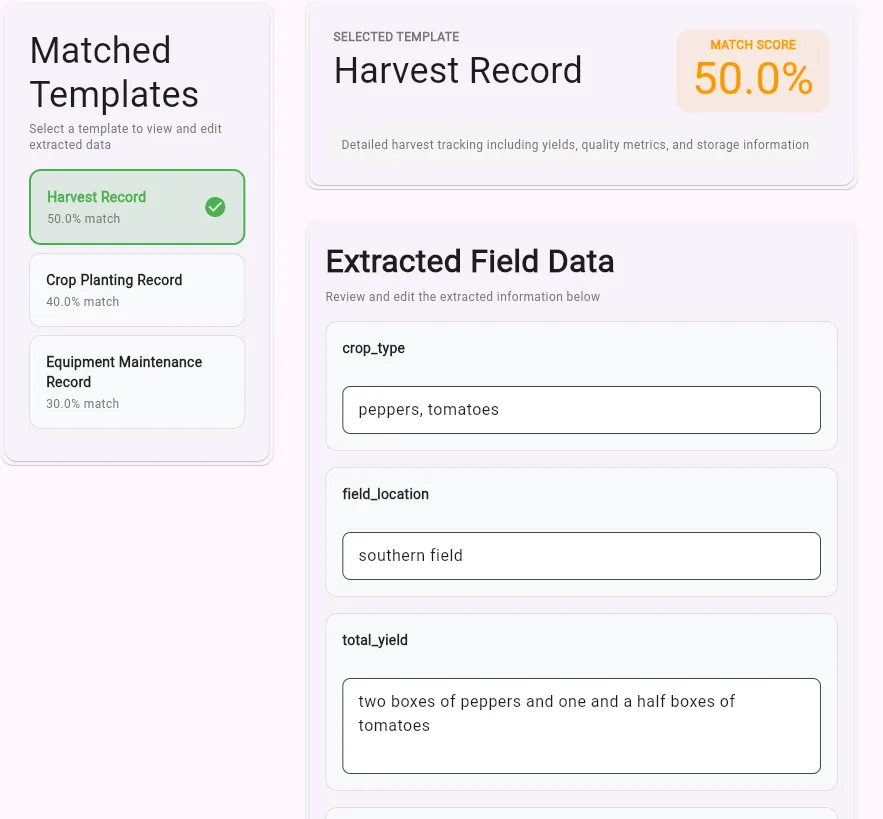Select the Harvest Record template card
The height and width of the screenshot is (819, 883).
(120, 207)
